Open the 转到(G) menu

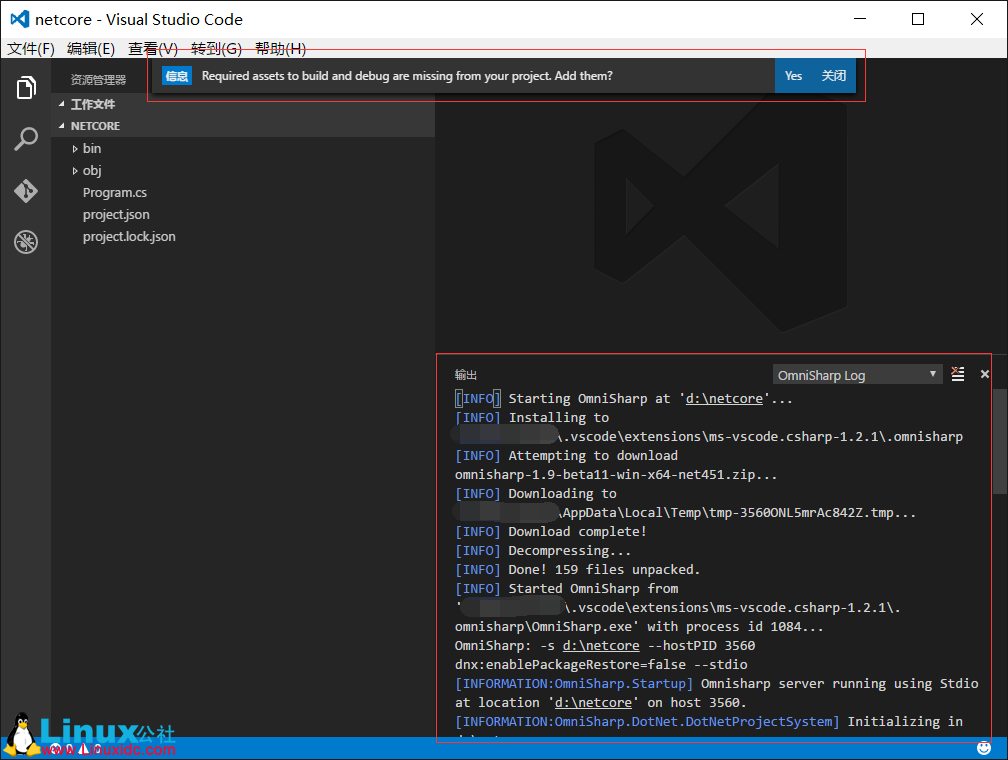click(217, 49)
